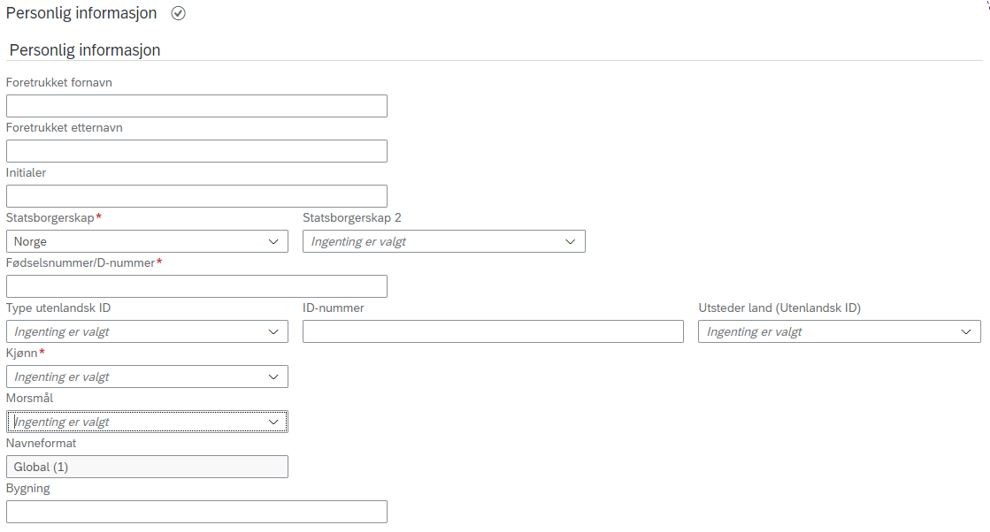Expand the Morsmål dropdown chevron
The height and width of the screenshot is (532, 990).
point(273,422)
